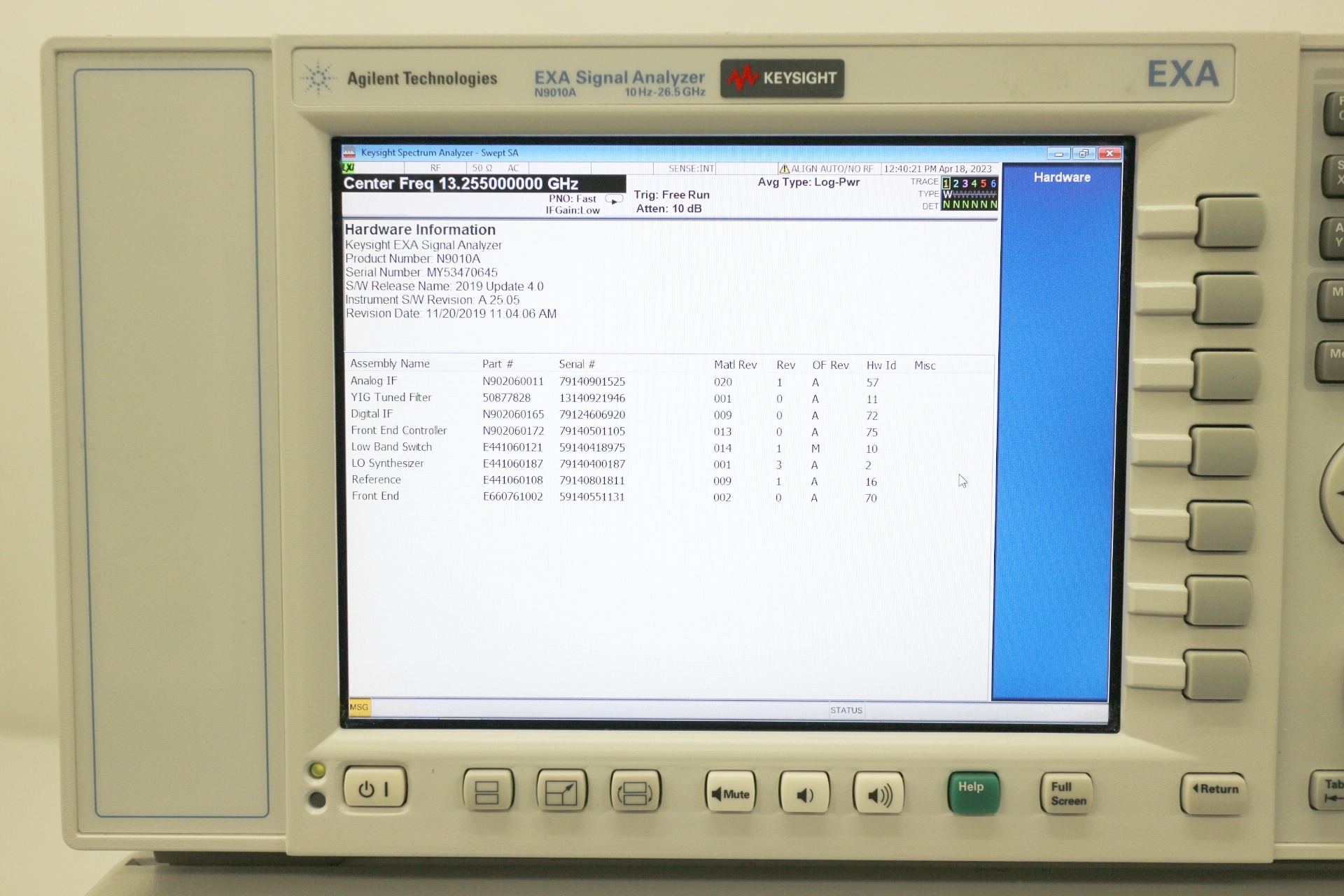Click the Keysight Spectrum Analyzer title icon
Viewport: 1344px width, 896px height.
[349, 153]
